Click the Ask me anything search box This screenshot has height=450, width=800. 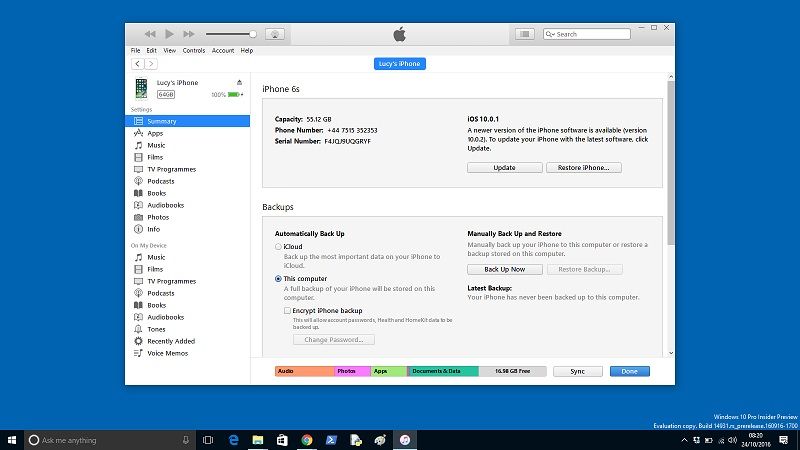click(x=110, y=440)
